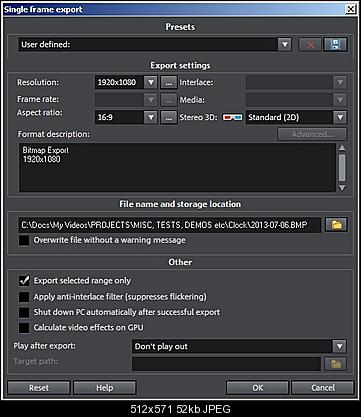Click the format description scroll down arrow
Image resolution: width=361 pixels, height=417 pixels.
[x=342, y=188]
